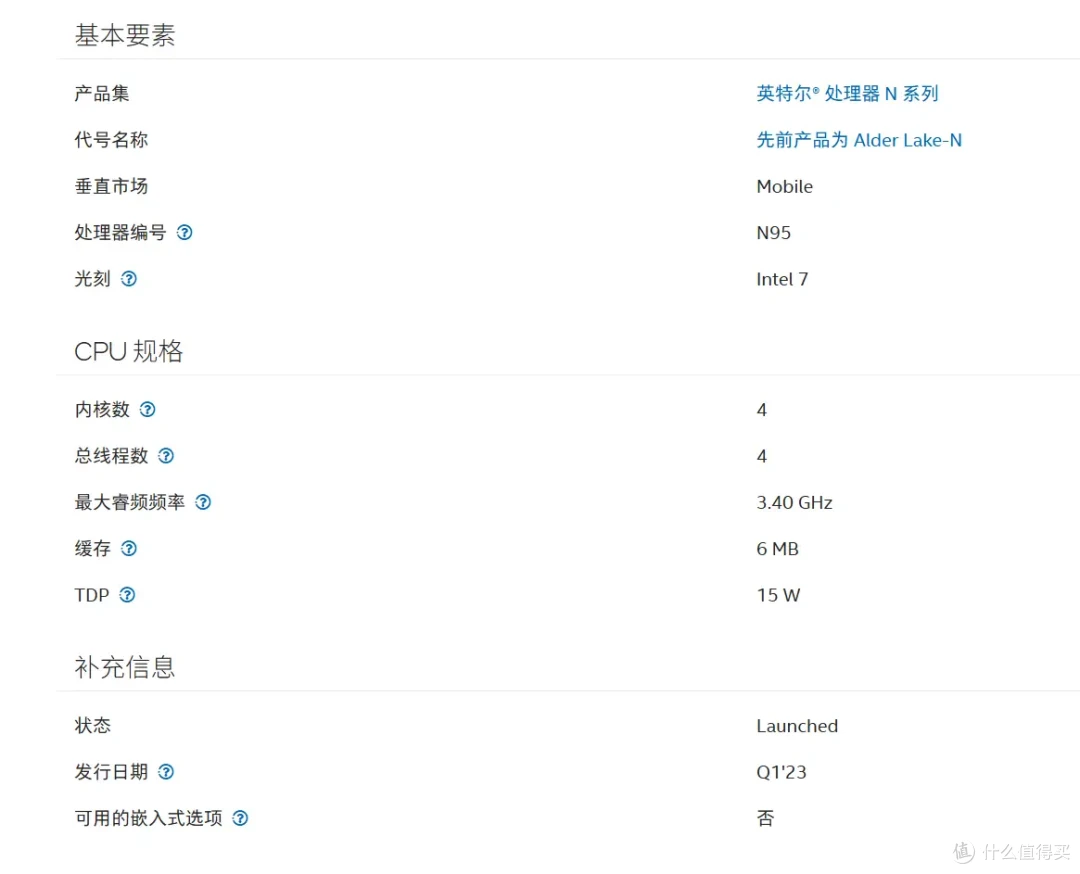Click the 内核数 value 4
1080x874 pixels.
click(x=762, y=410)
